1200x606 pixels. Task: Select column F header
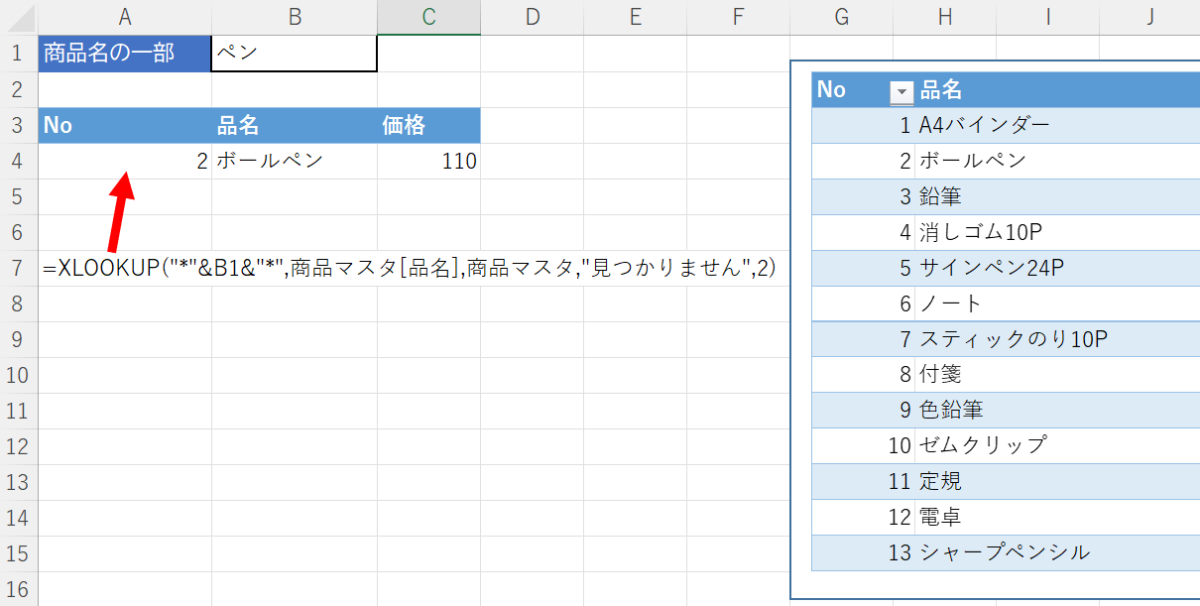point(737,16)
